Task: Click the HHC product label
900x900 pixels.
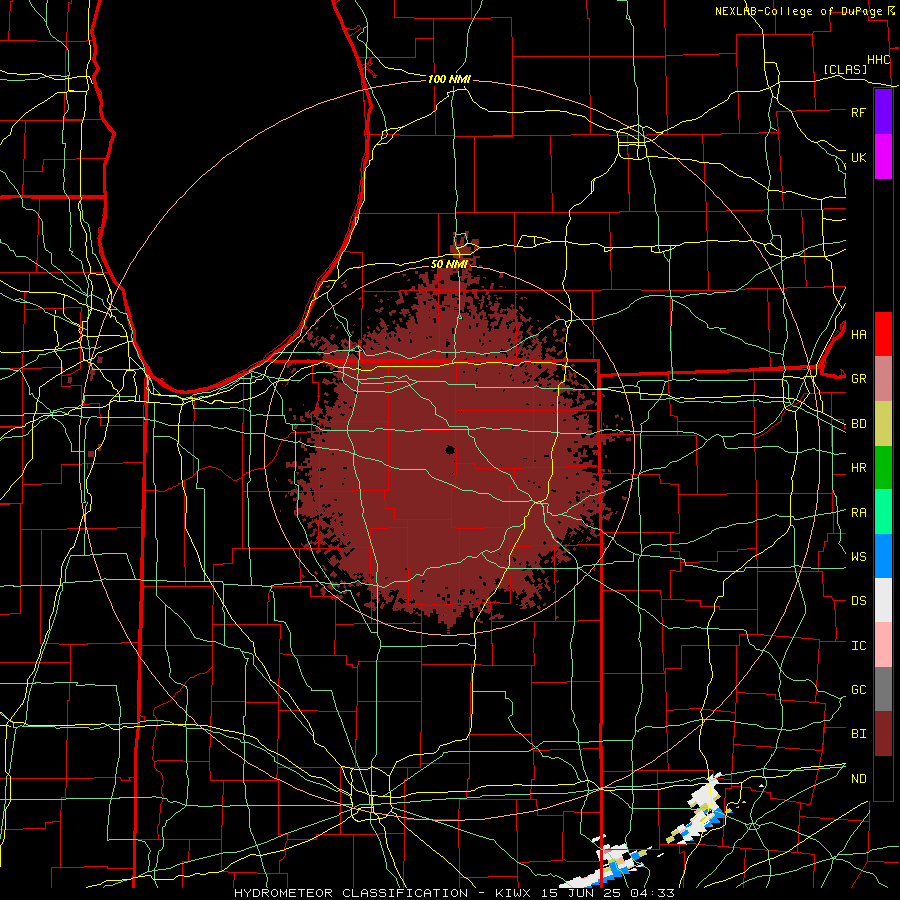Action: point(878,60)
